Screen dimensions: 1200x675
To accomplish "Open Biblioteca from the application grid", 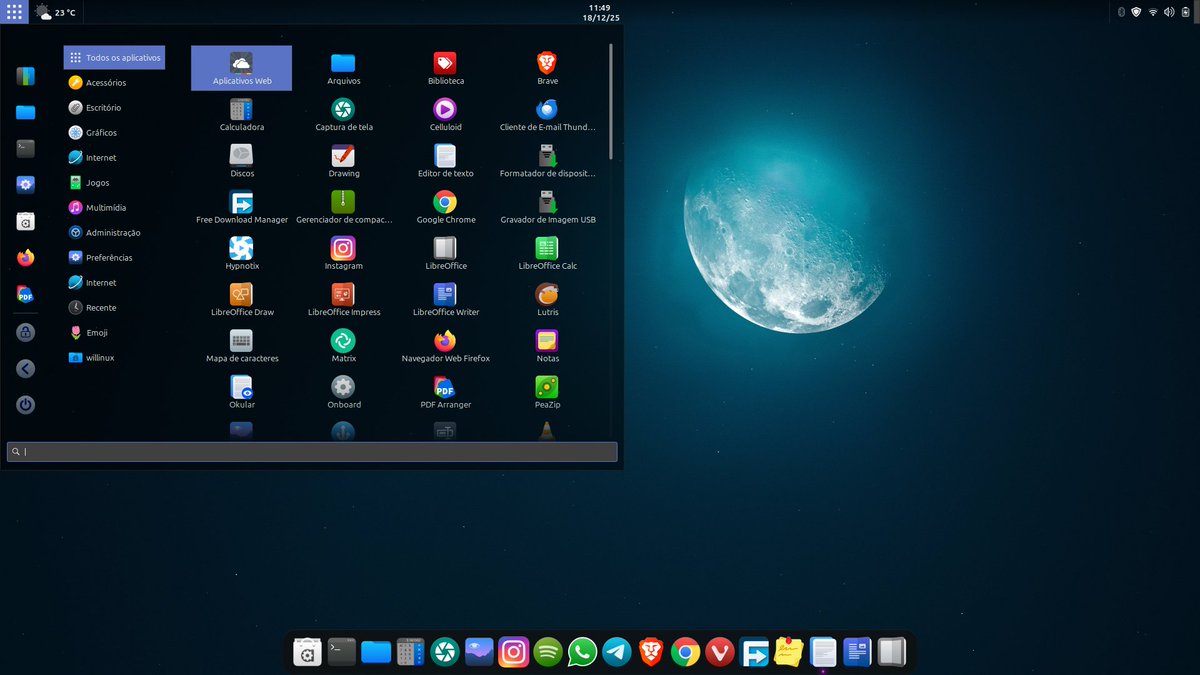I will click(445, 68).
